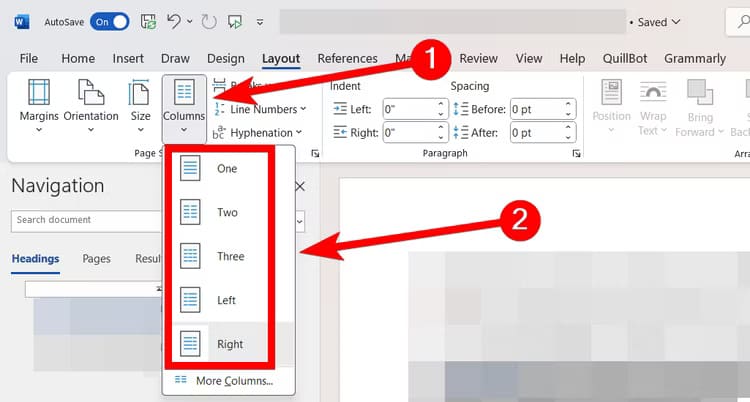
Task: Adjust Spacing Before spinner arrows
Action: coord(568,109)
